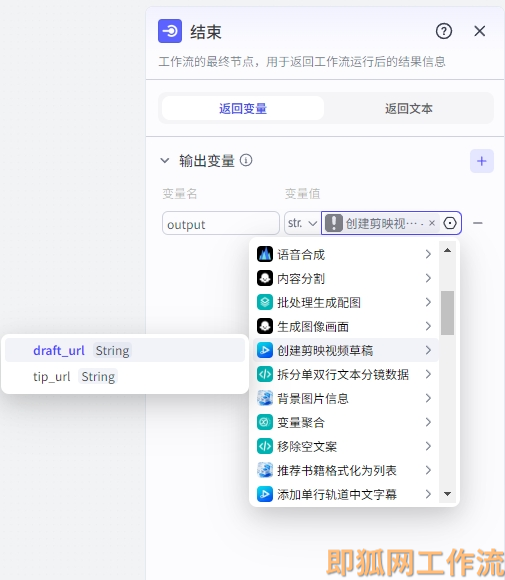Remove the output variable with minus icon
The image size is (505, 580).
tap(478, 223)
